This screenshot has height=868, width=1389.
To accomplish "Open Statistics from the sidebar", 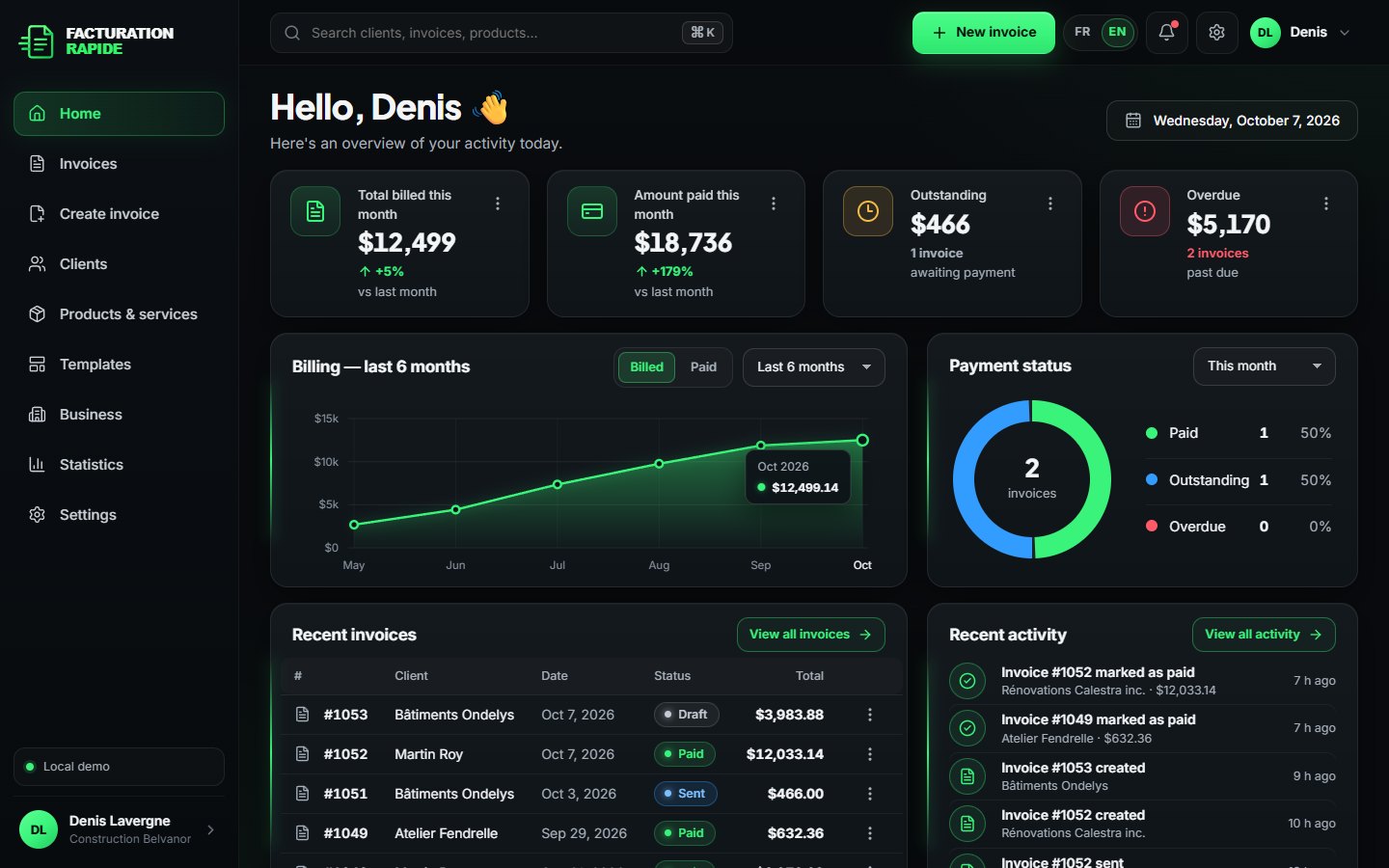I will click(x=119, y=465).
